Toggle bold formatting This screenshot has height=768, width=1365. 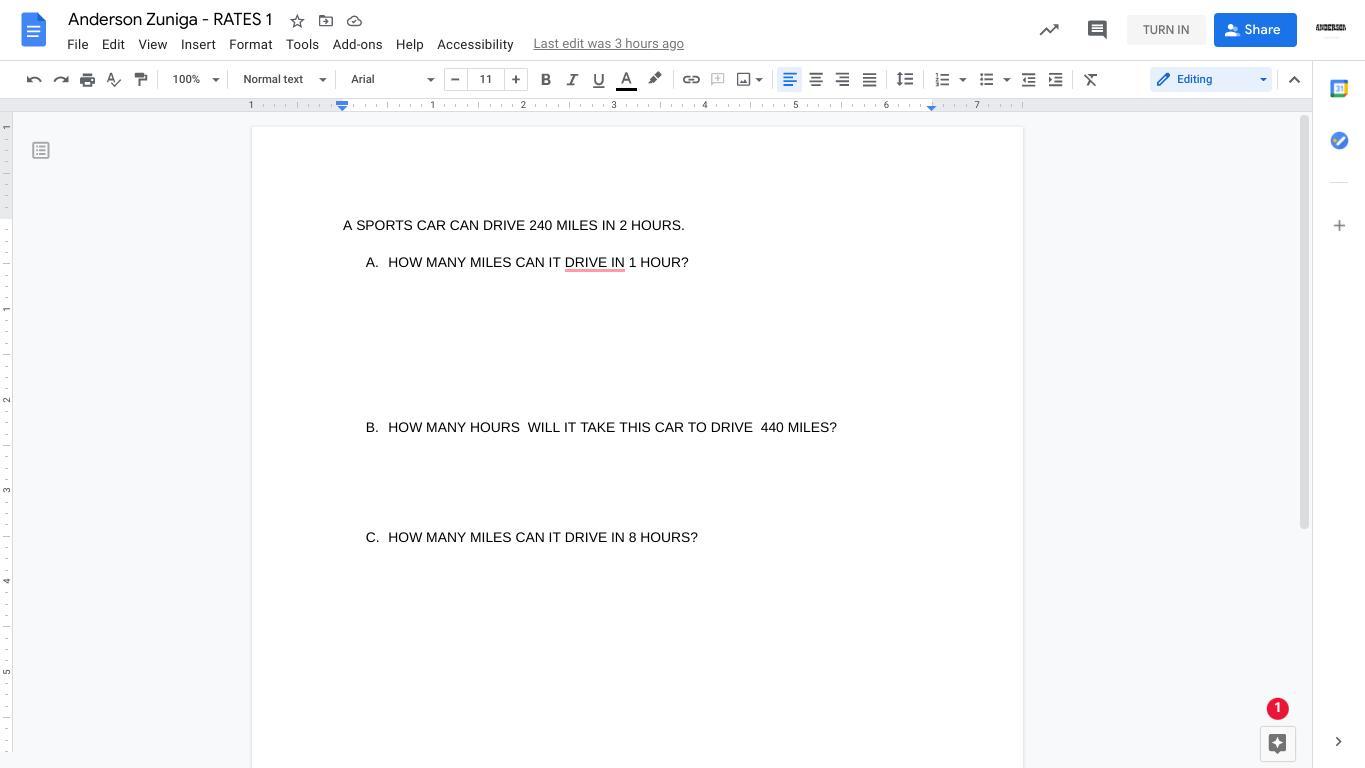pyautogui.click(x=546, y=79)
